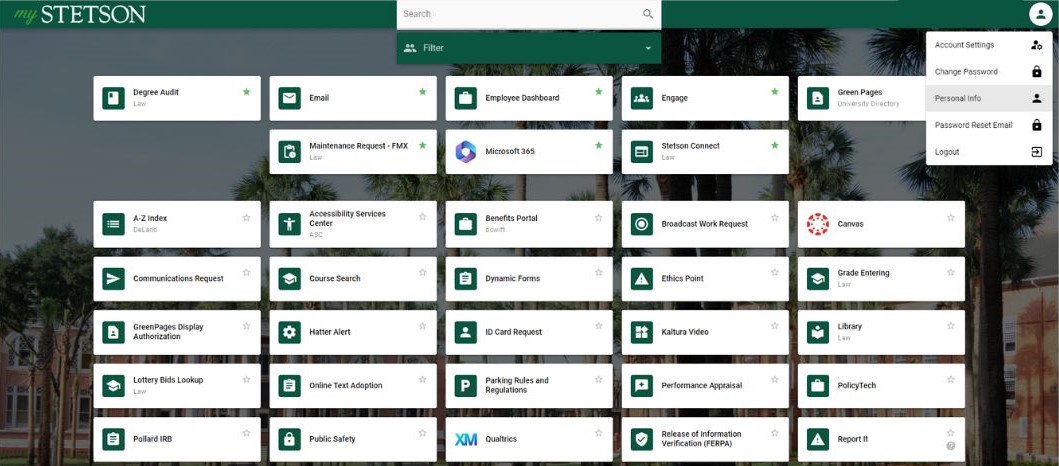Image resolution: width=1059 pixels, height=466 pixels.
Task: Open the Grade Entering tile
Action: [x=881, y=278]
